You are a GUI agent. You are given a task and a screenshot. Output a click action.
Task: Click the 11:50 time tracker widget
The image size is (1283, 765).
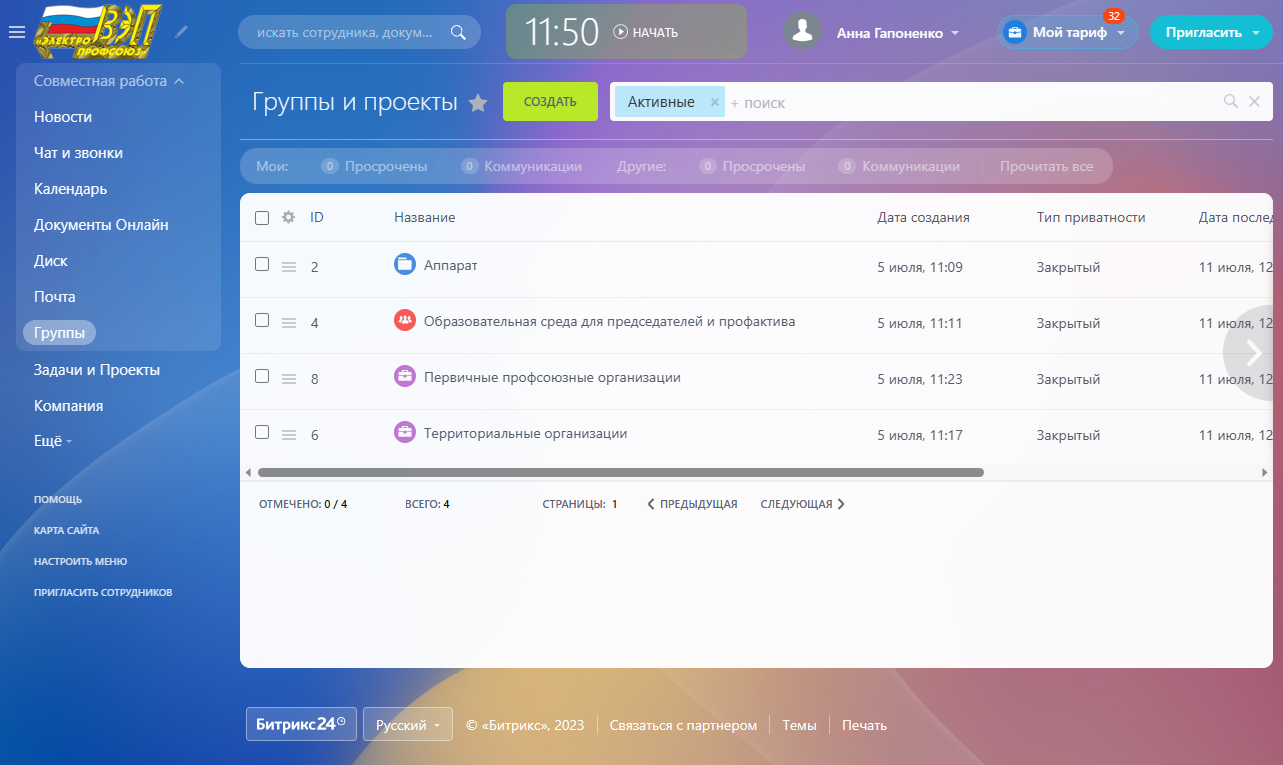(x=627, y=32)
